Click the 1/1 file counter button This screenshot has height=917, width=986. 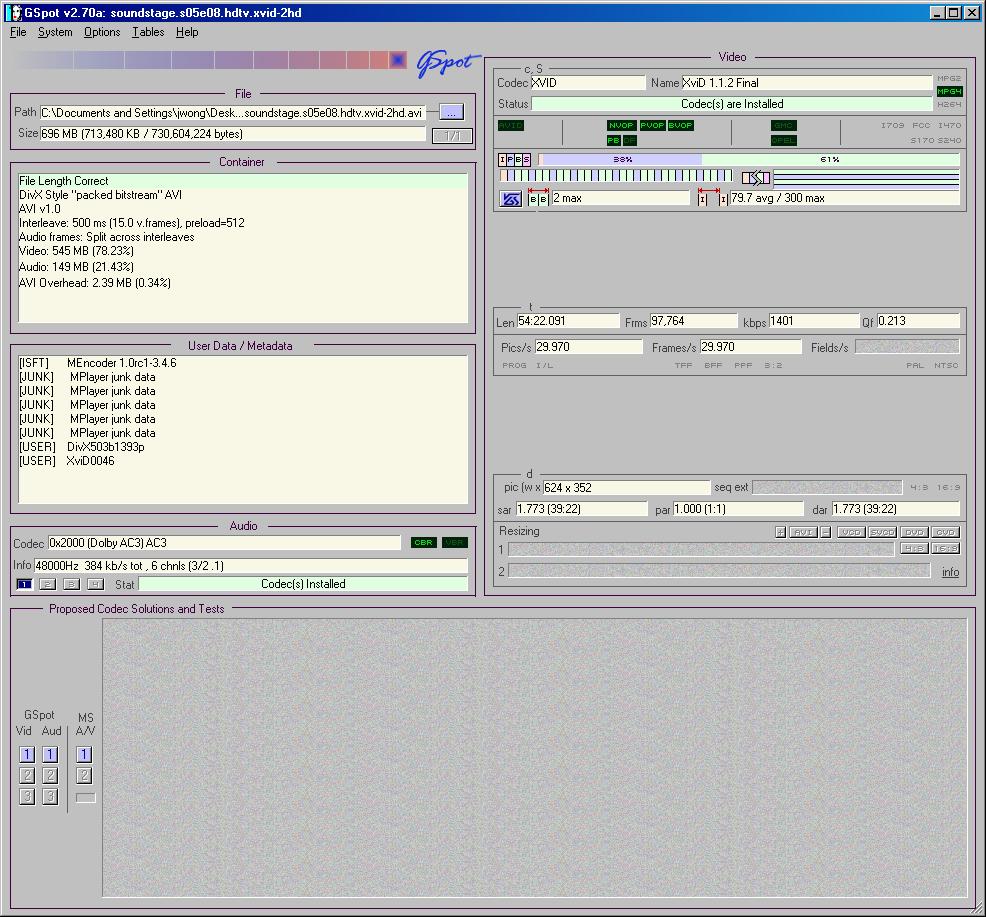click(x=452, y=135)
